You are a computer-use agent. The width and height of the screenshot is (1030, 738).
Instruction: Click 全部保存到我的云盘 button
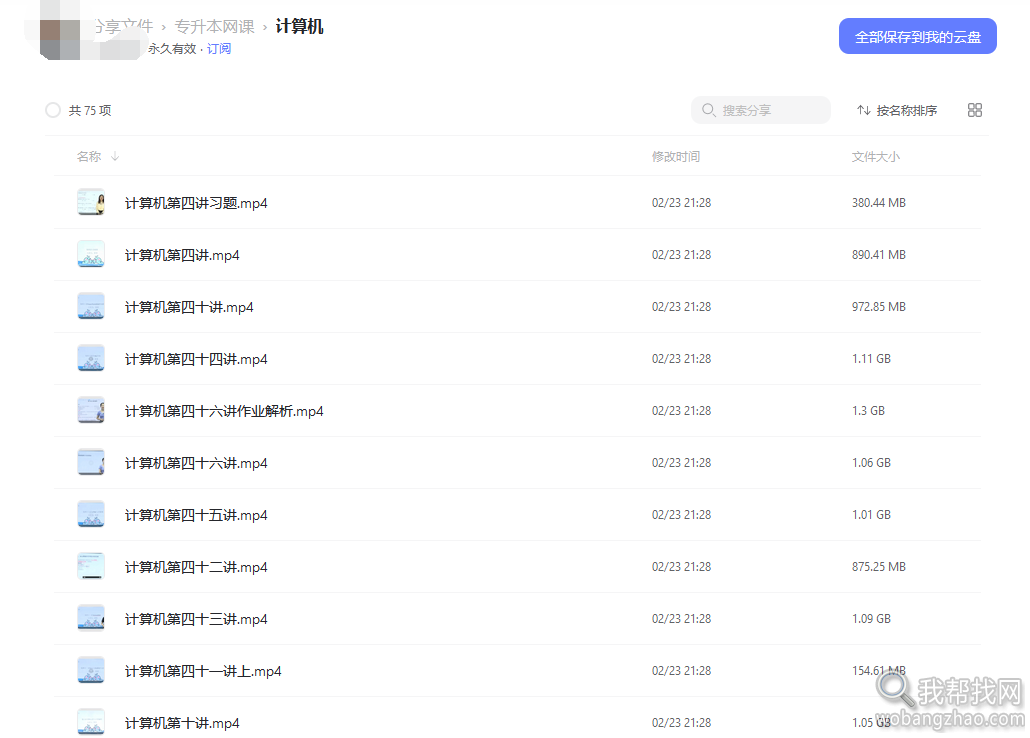[918, 36]
